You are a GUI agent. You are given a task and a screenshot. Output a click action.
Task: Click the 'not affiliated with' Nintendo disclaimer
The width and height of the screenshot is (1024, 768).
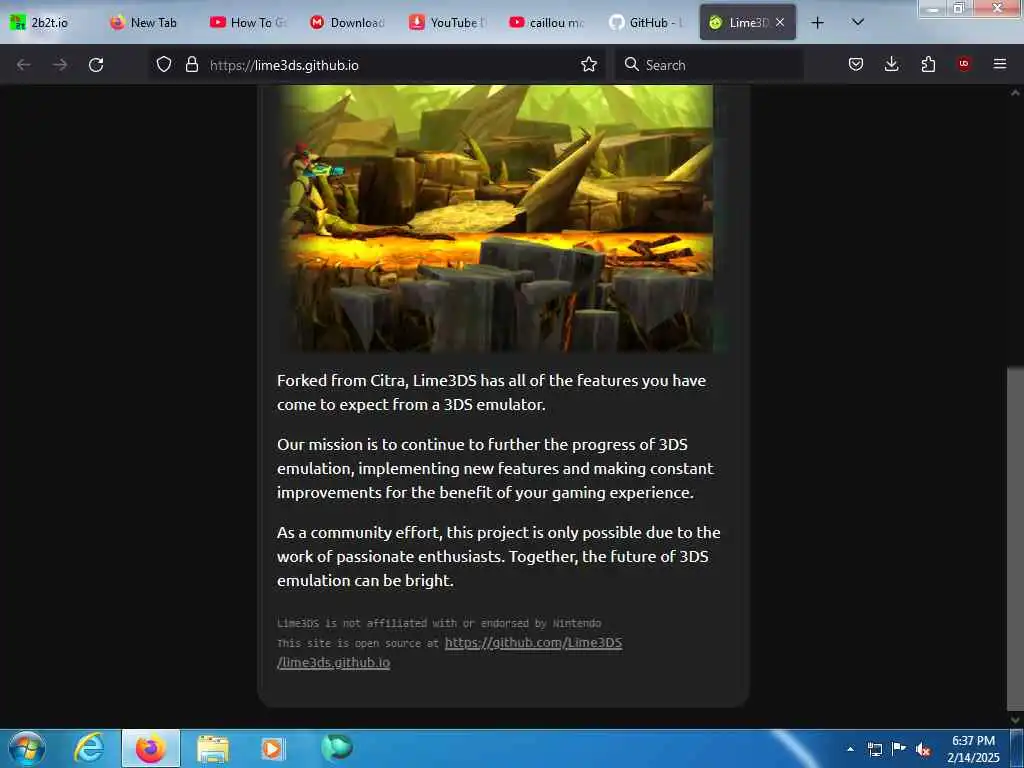click(439, 623)
